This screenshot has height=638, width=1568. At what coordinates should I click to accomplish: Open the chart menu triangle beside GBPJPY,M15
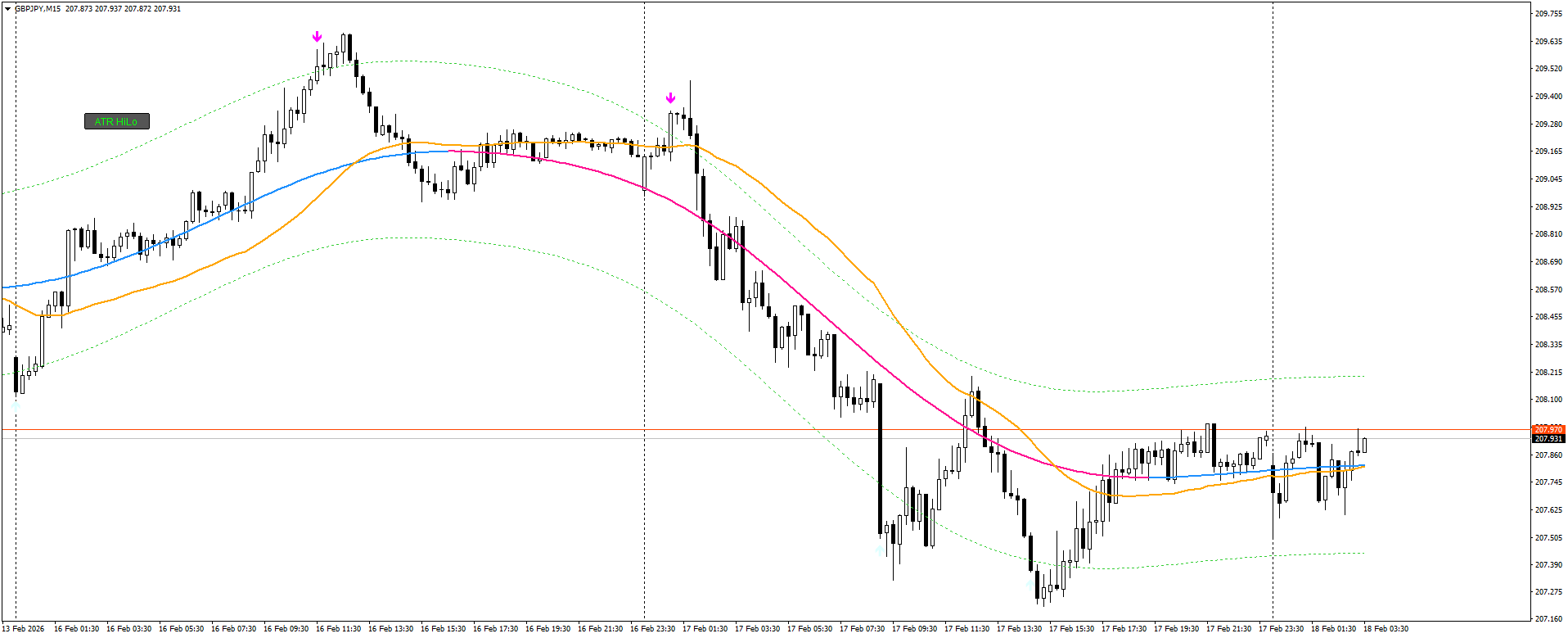8,8
